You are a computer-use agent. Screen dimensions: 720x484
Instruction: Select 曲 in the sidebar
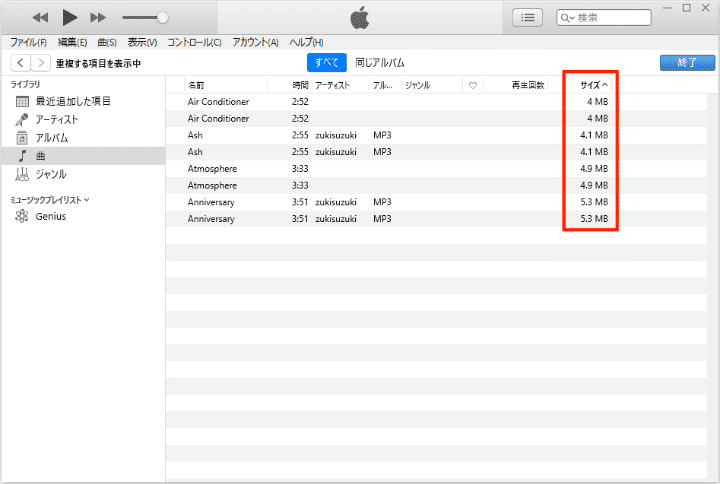(83, 156)
